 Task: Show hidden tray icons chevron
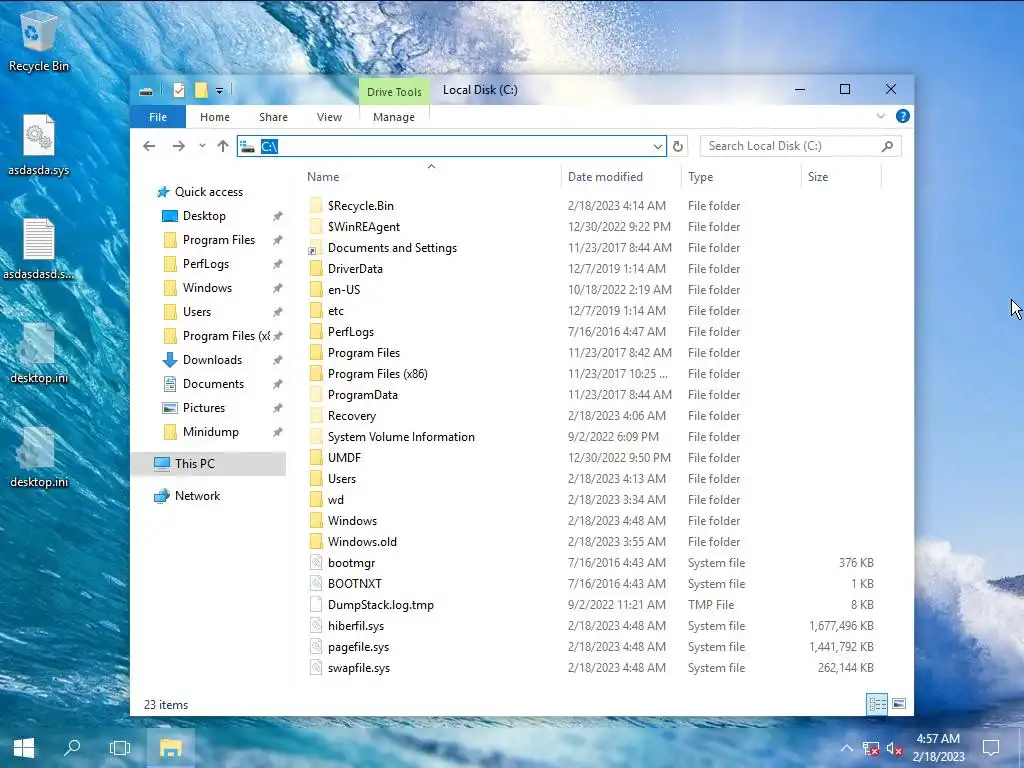[x=846, y=748]
